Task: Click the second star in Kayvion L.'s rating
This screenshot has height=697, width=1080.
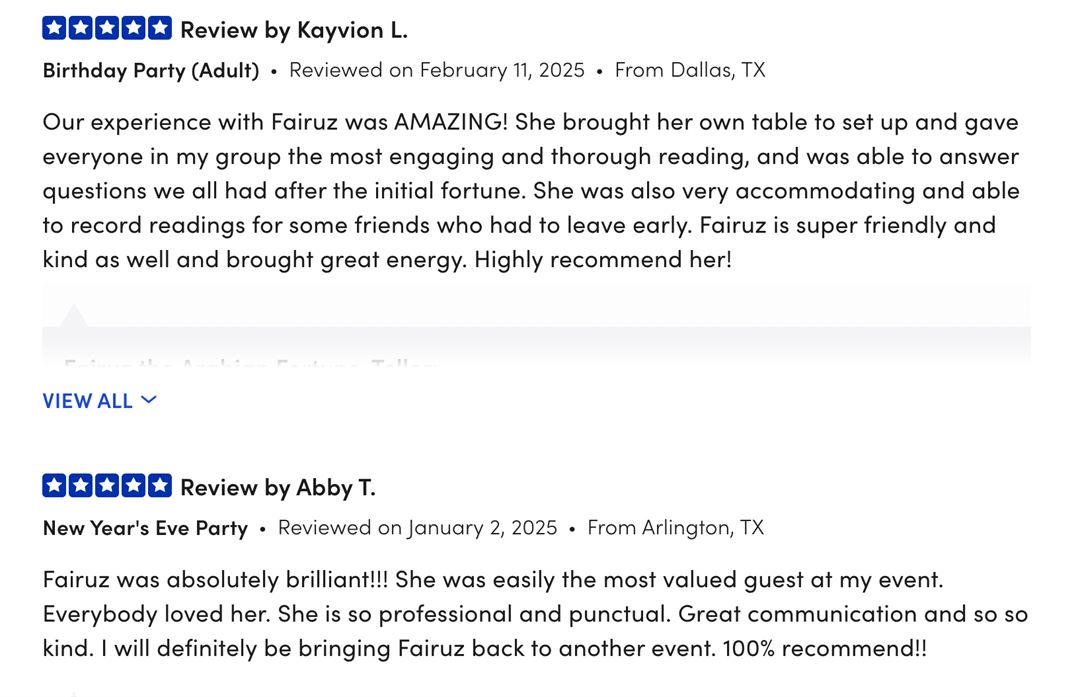Action: [80, 28]
